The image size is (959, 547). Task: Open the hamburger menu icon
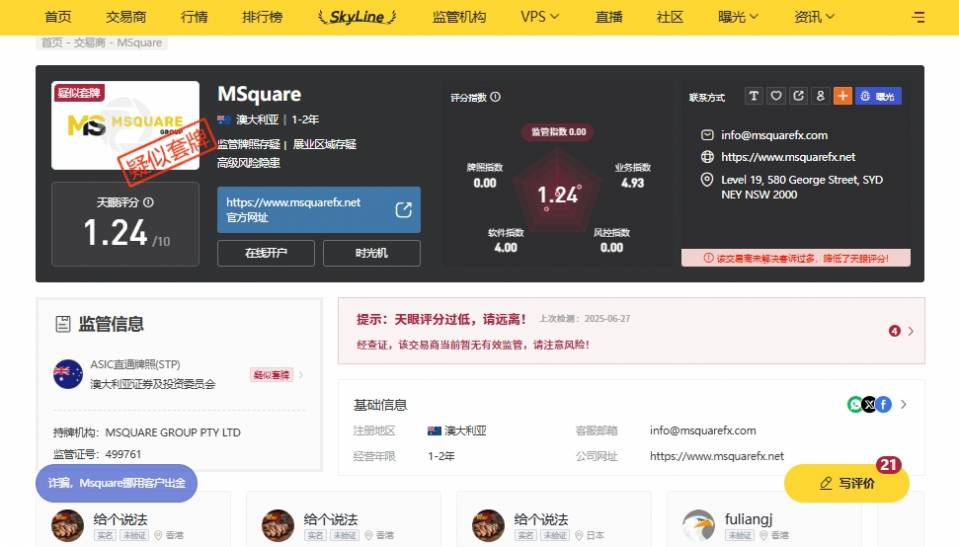tap(918, 17)
